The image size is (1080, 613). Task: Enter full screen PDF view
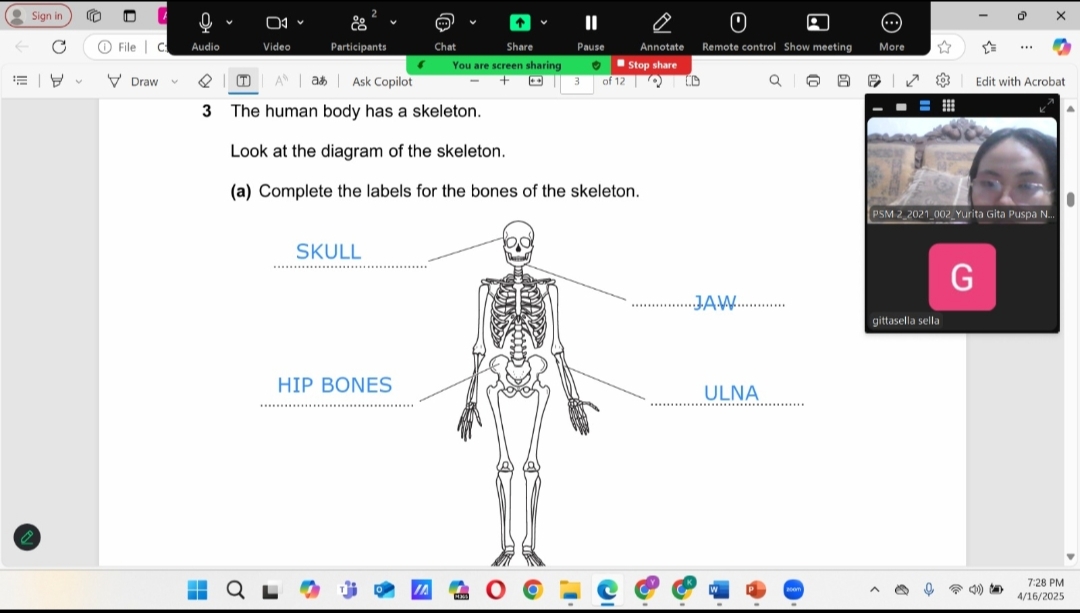(x=913, y=81)
